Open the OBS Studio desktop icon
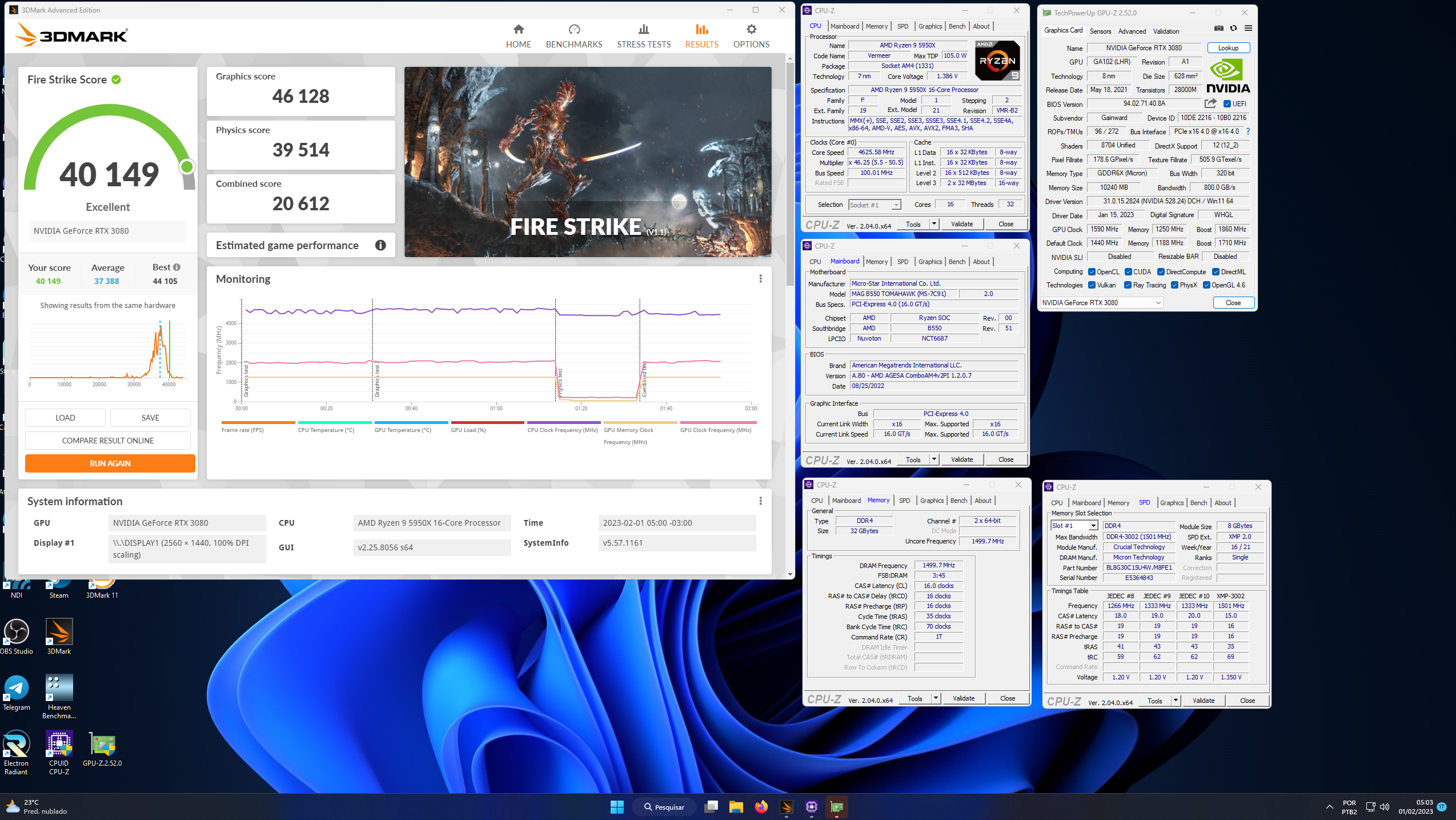The image size is (1456, 820). coord(17,636)
